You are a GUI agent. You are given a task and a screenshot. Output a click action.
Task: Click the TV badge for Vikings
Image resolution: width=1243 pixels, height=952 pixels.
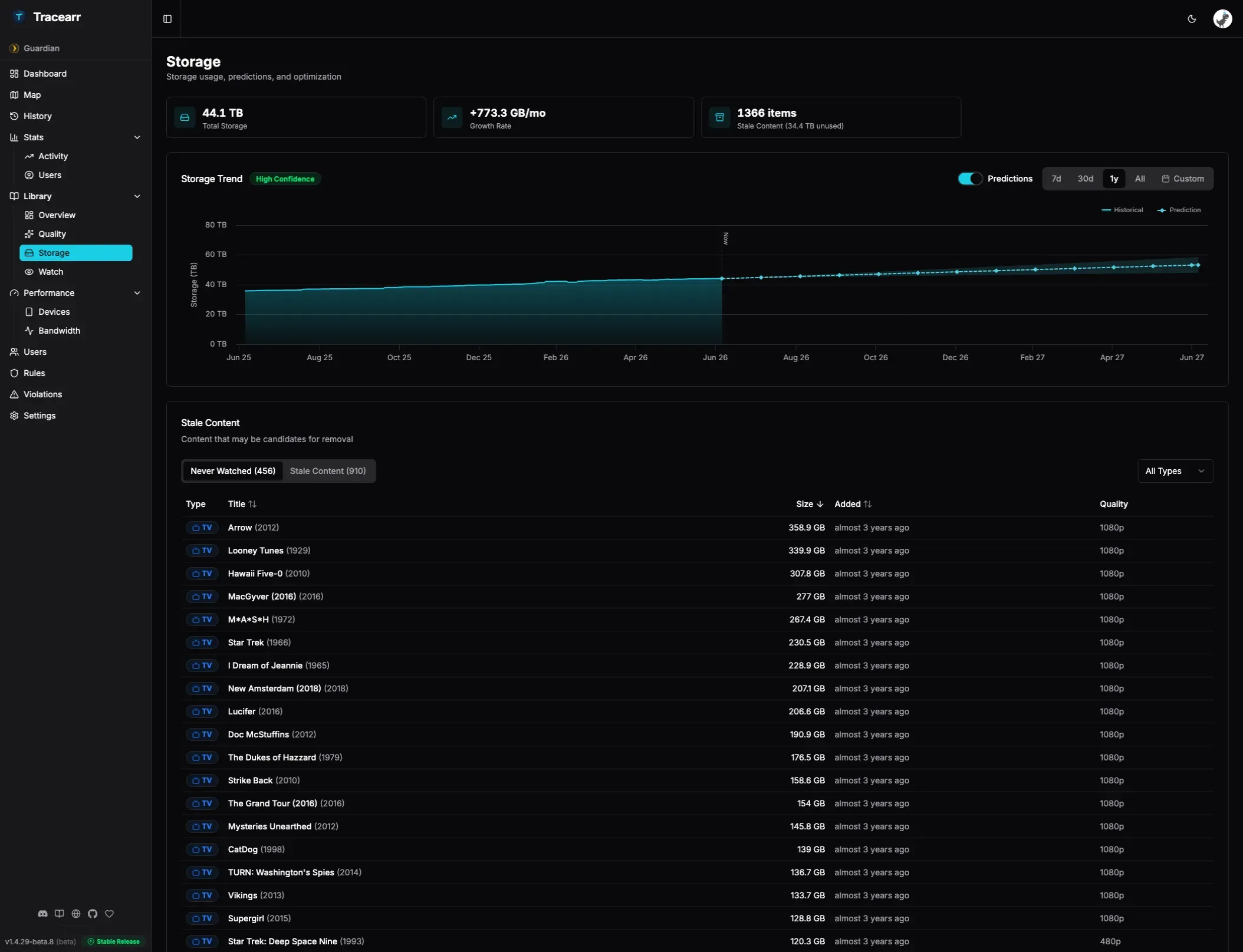click(202, 895)
